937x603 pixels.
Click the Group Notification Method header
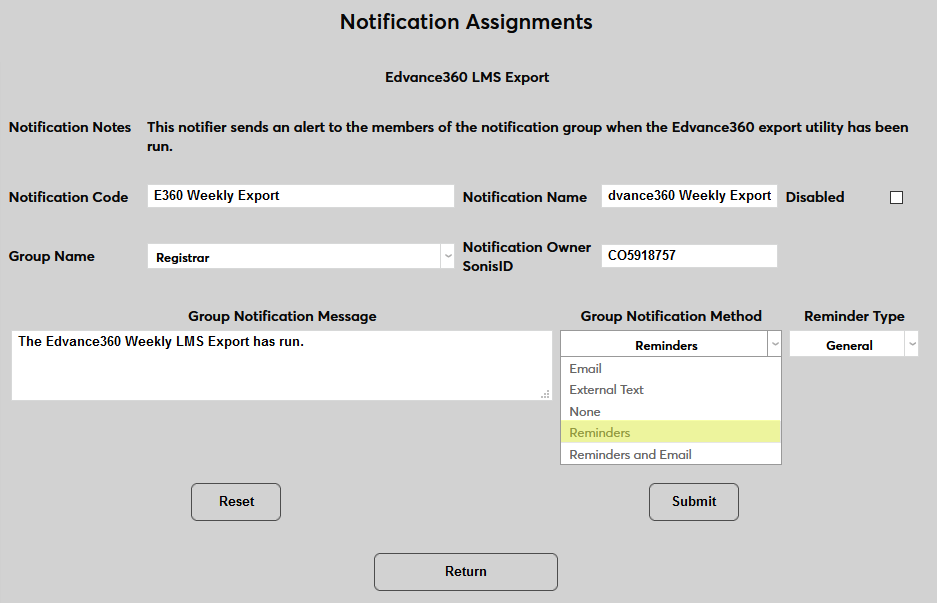coord(671,316)
